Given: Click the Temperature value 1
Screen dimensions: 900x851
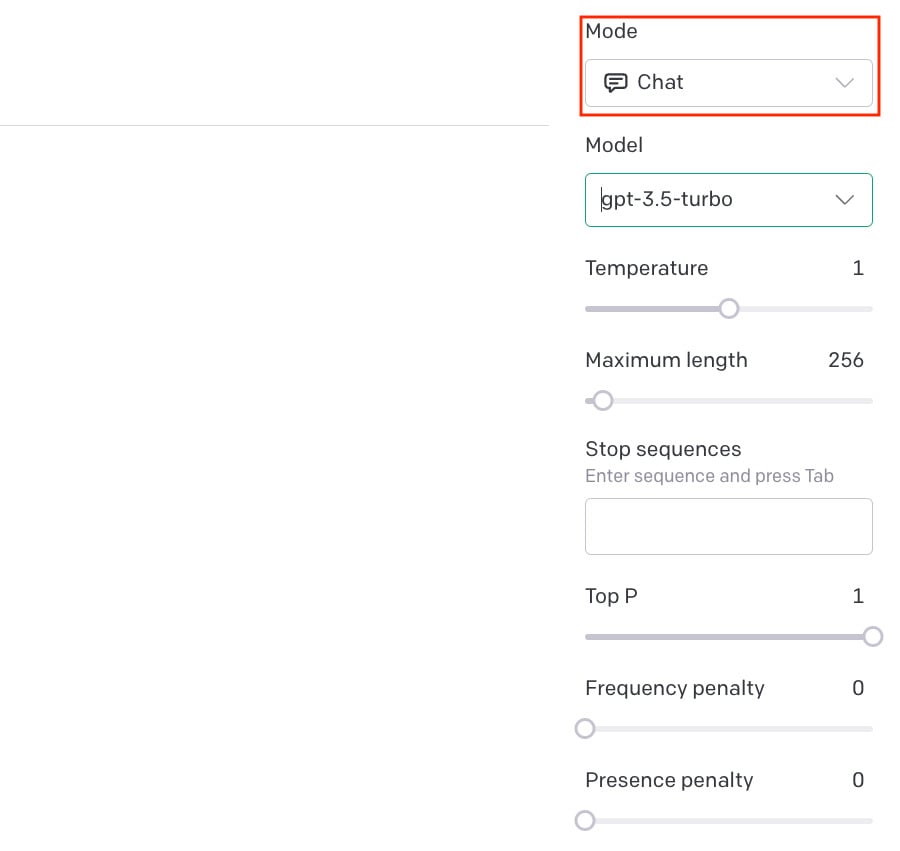Looking at the screenshot, I should click(858, 268).
